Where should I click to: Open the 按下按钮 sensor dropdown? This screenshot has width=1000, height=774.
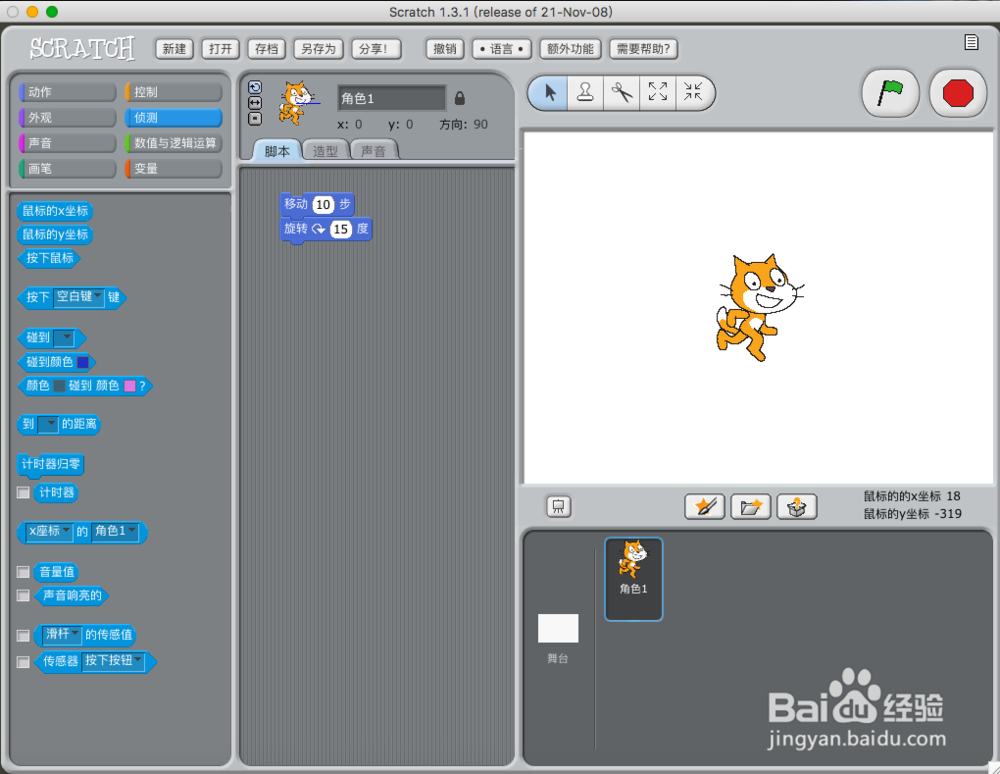coord(114,661)
